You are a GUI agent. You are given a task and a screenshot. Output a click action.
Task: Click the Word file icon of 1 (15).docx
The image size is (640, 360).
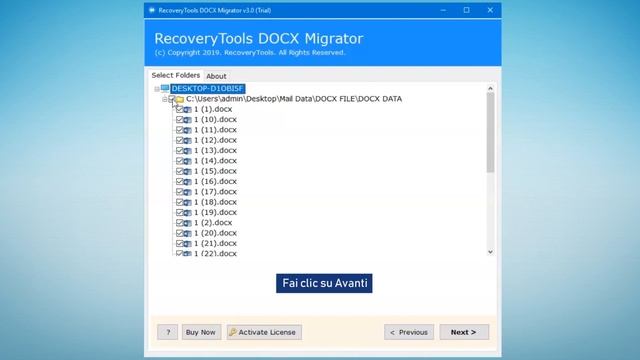[187, 171]
